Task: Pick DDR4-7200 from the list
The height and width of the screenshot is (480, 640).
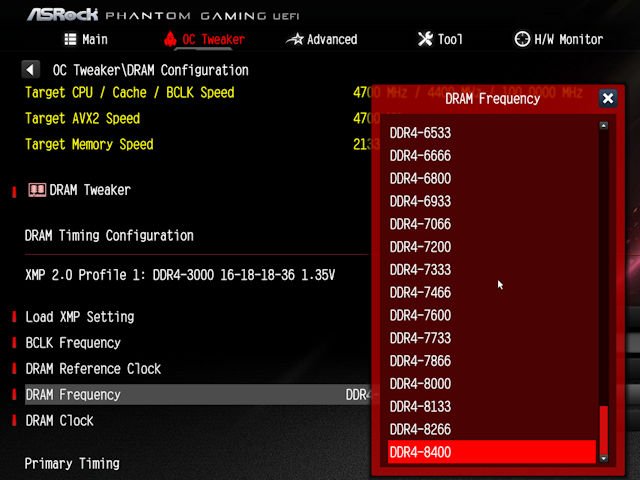Action: click(x=492, y=247)
